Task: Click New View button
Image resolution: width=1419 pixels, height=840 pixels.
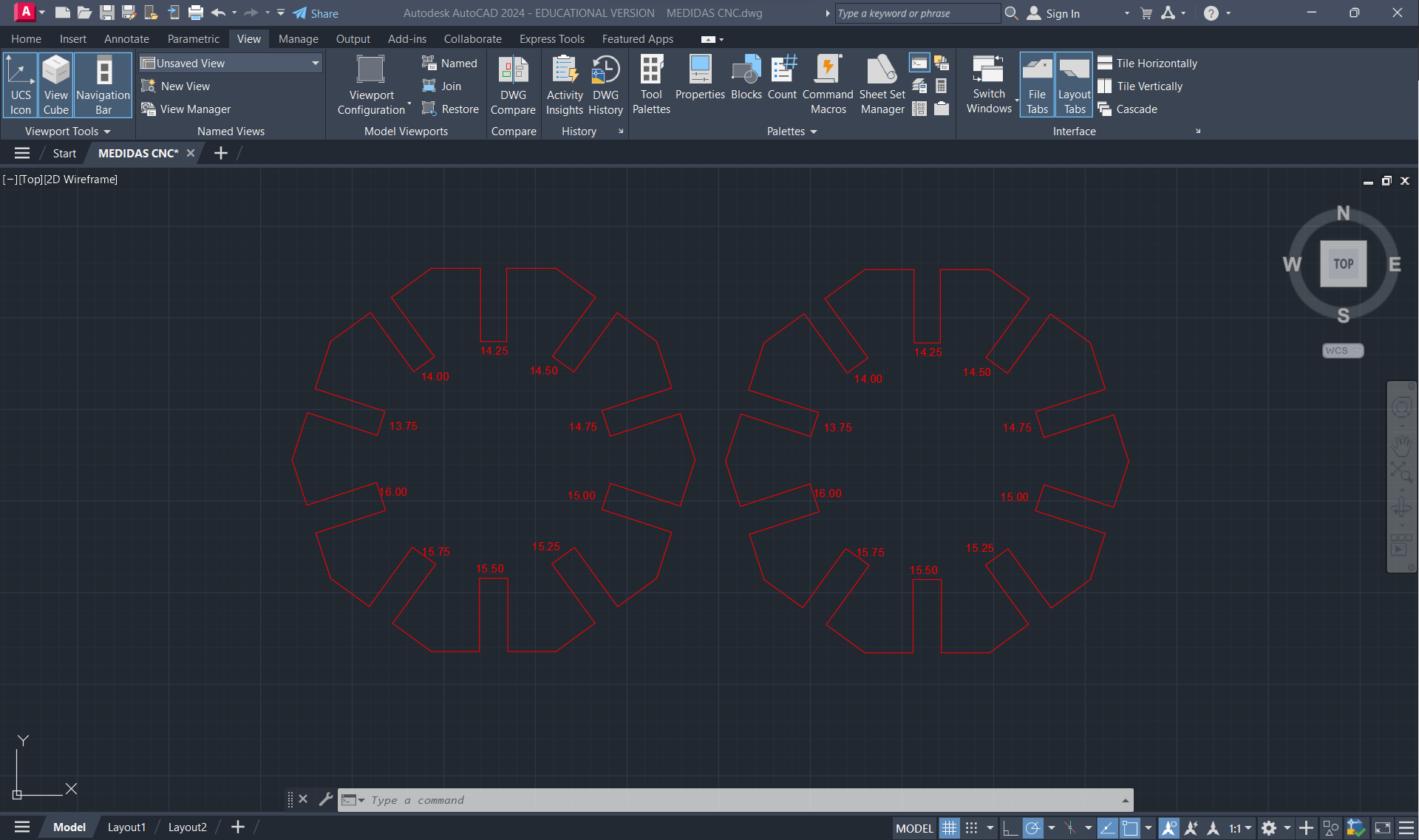Action: [176, 86]
